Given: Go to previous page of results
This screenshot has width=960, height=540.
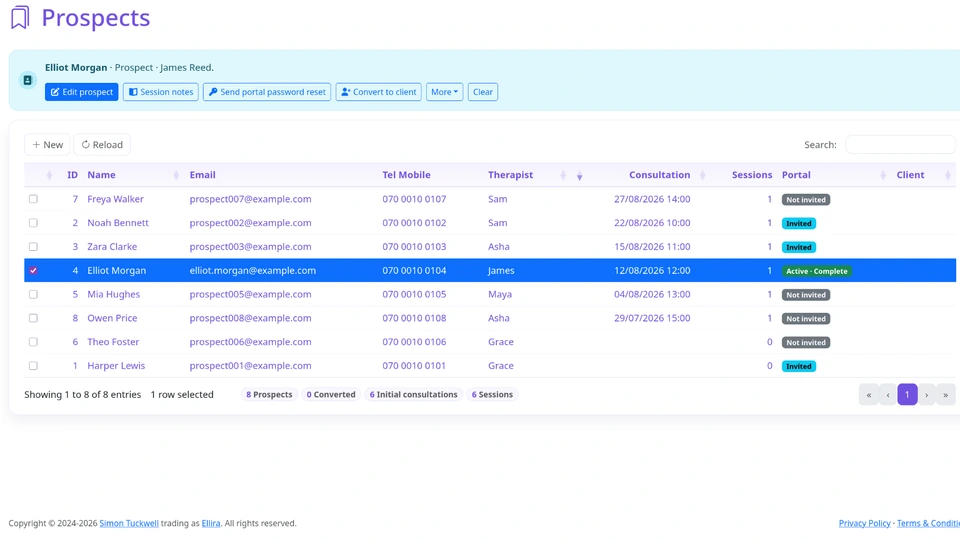Looking at the screenshot, I should coord(888,395).
